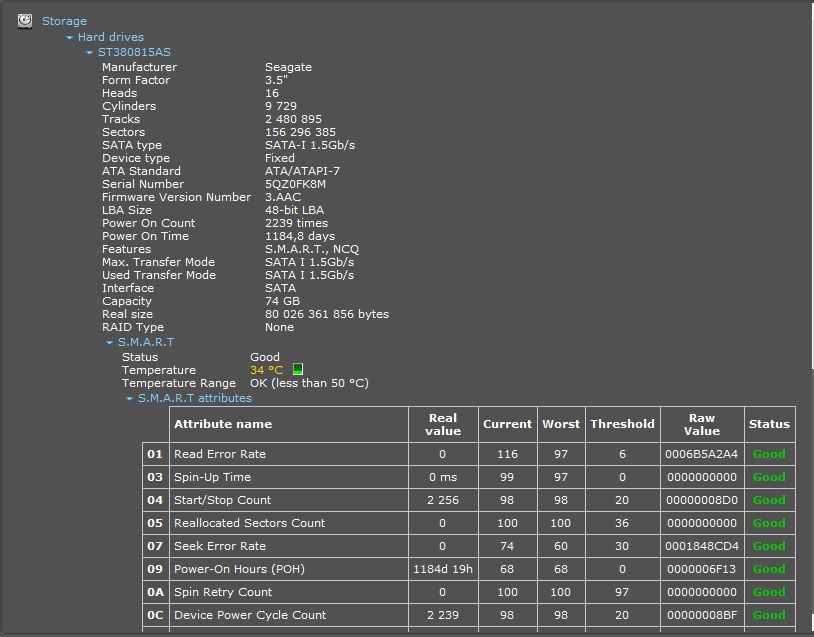This screenshot has height=637, width=814.
Task: Collapse the ST380815AS drive node
Action: tap(89, 52)
